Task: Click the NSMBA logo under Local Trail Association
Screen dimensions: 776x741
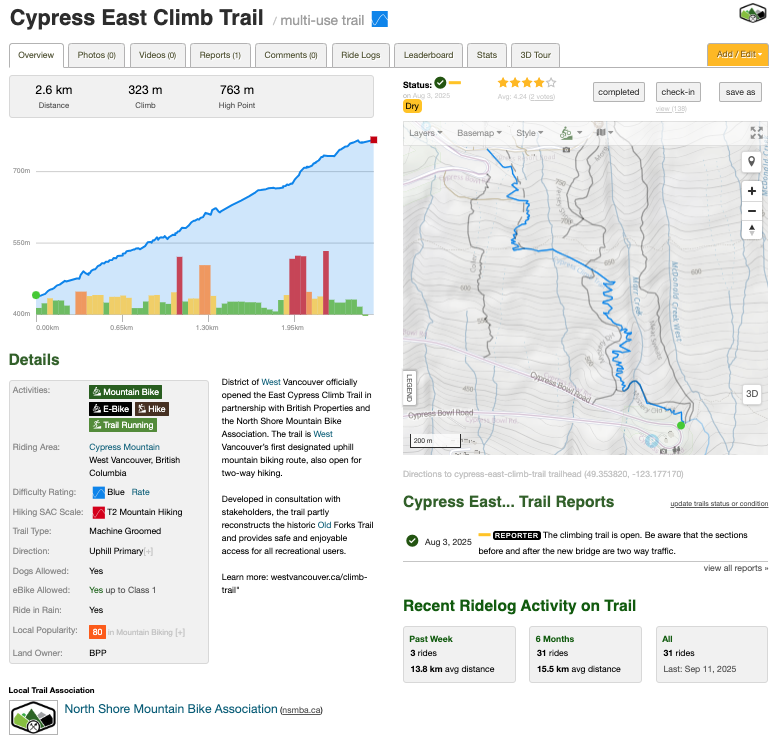Action: [33, 717]
